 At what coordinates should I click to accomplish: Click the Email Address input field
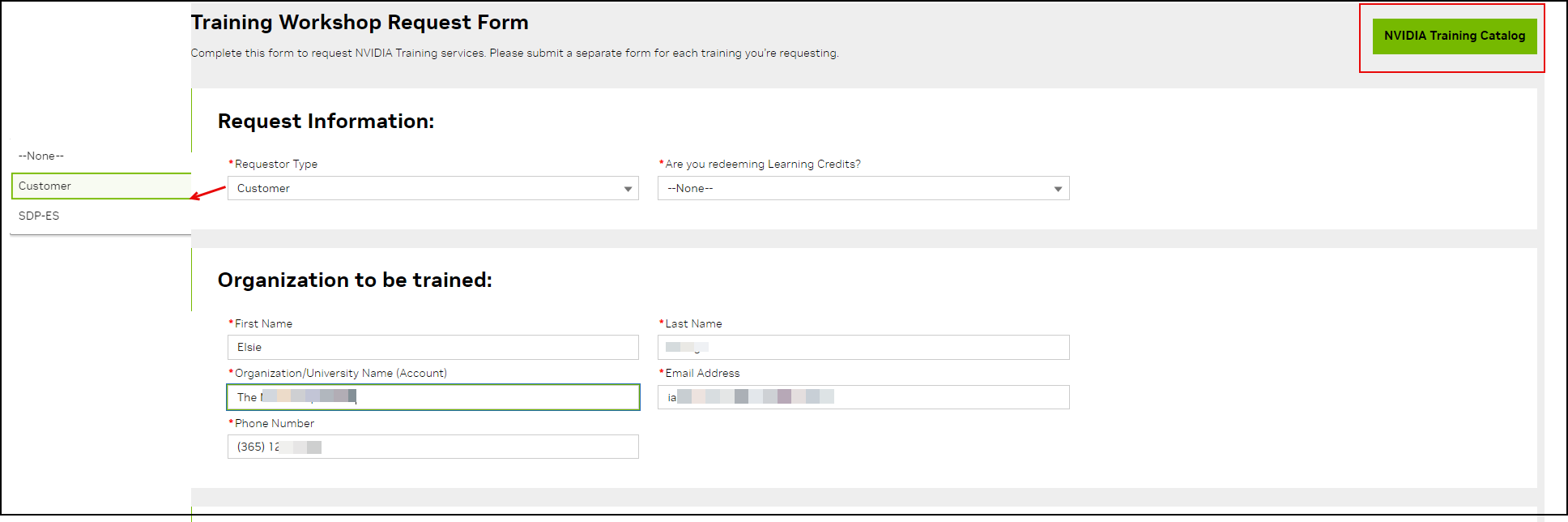(863, 397)
